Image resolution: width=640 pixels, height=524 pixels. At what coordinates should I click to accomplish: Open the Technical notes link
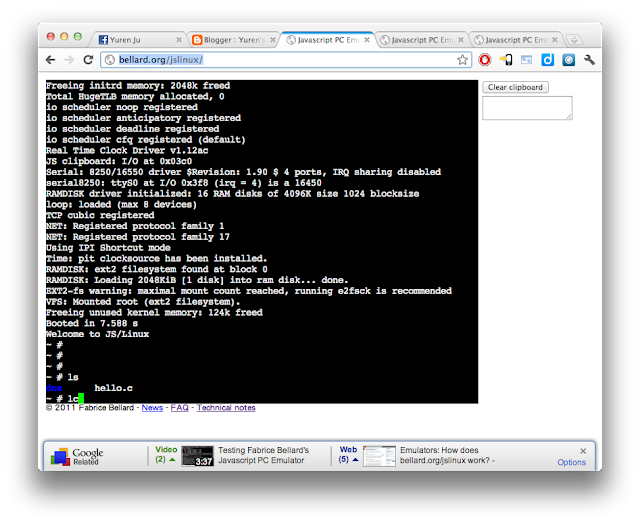tap(226, 408)
